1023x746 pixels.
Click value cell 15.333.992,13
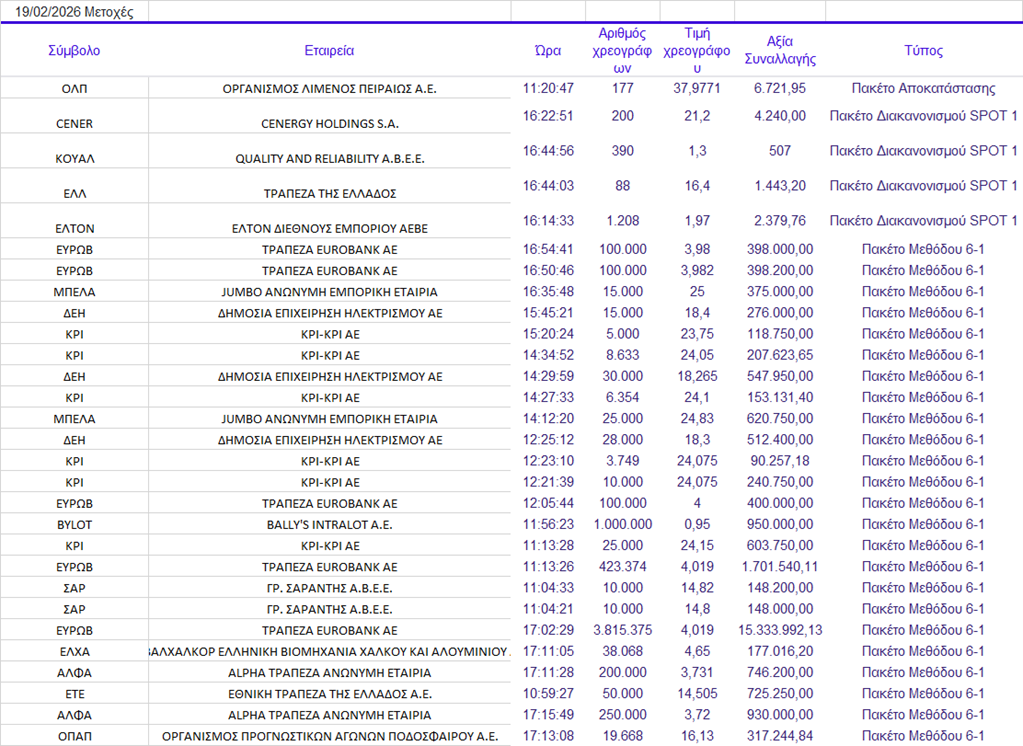coord(780,630)
